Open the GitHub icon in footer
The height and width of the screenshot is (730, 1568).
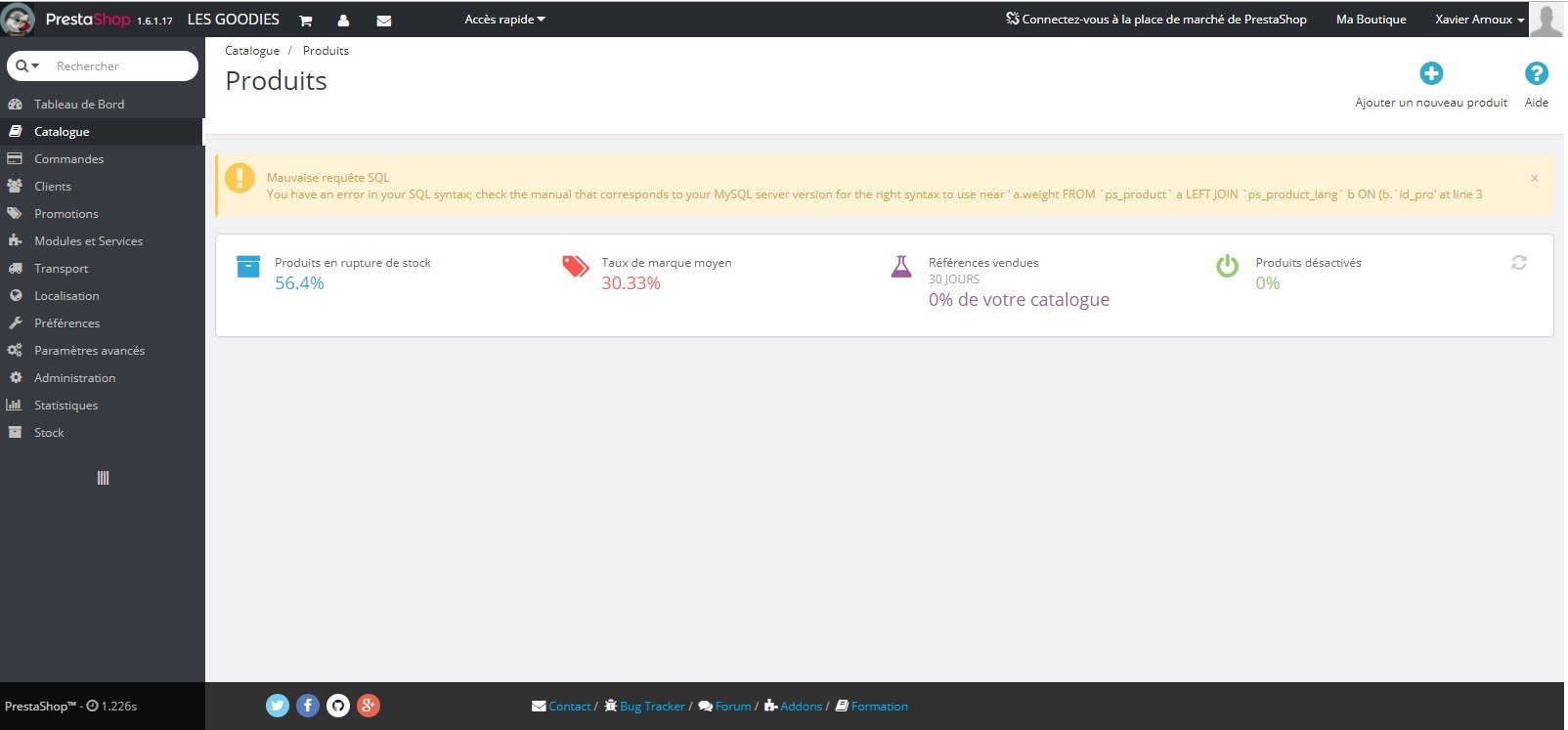click(338, 706)
